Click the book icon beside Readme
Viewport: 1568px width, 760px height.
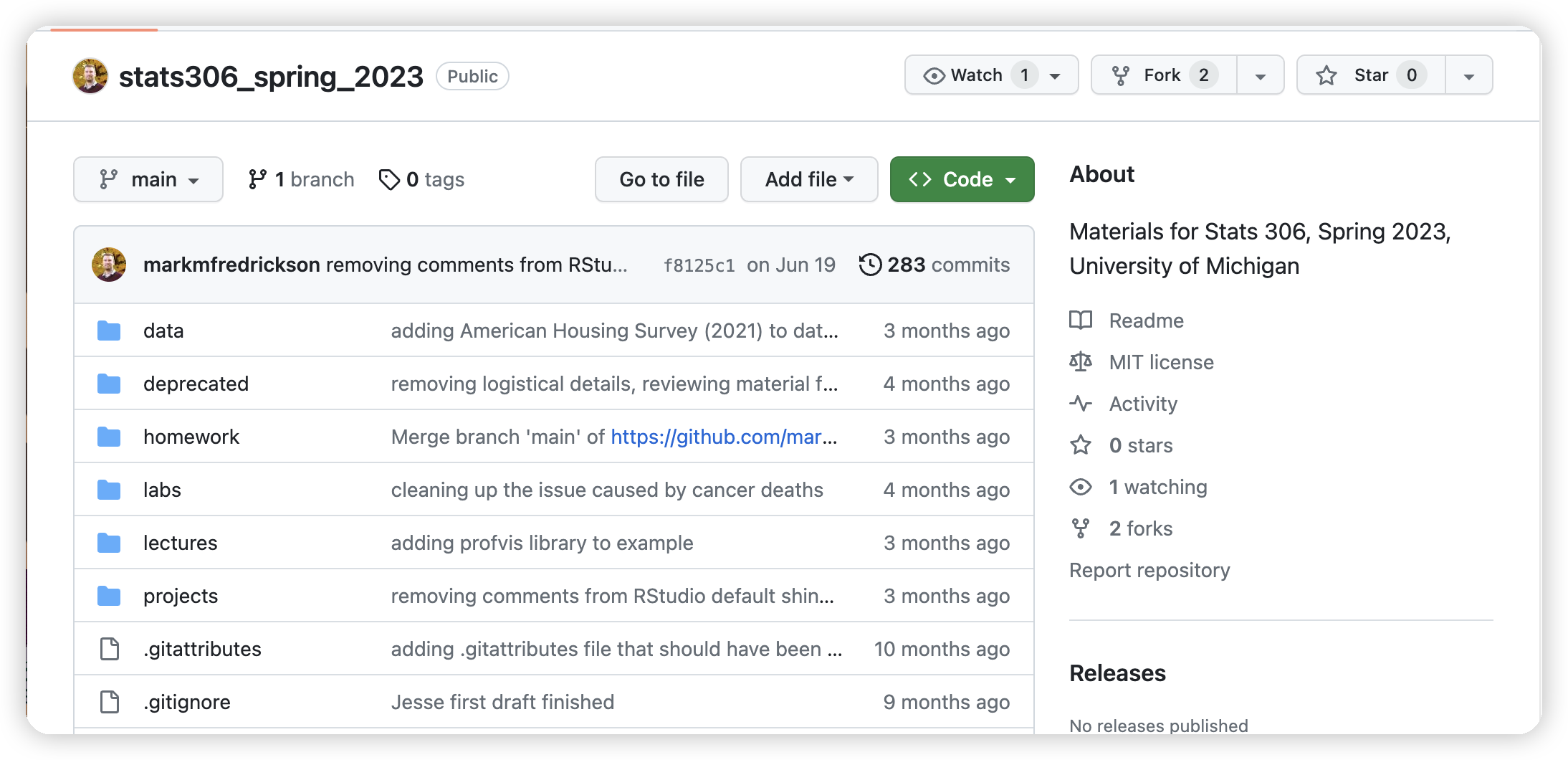pos(1081,320)
